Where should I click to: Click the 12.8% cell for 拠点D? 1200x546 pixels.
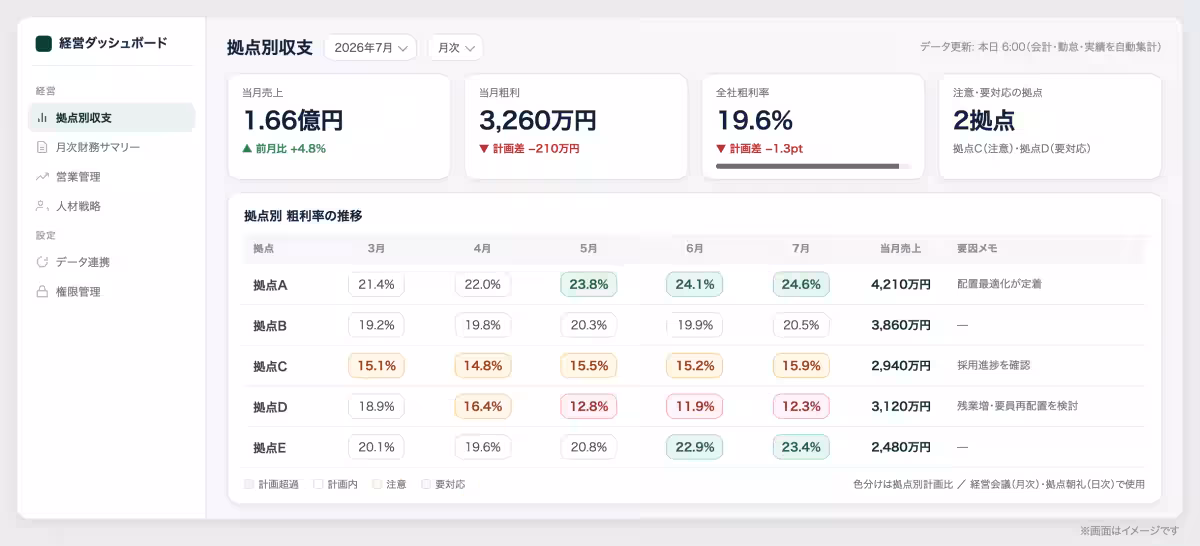click(x=589, y=406)
